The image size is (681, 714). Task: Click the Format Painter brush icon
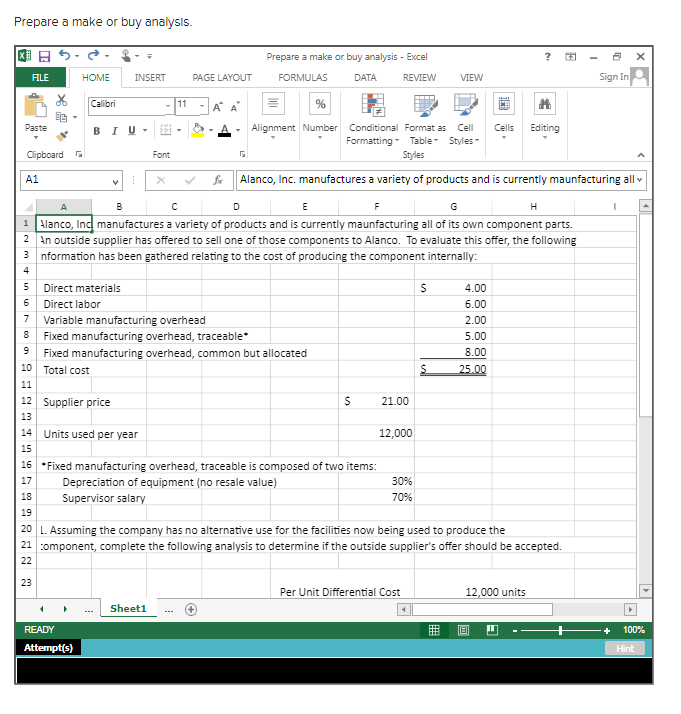coord(61,135)
